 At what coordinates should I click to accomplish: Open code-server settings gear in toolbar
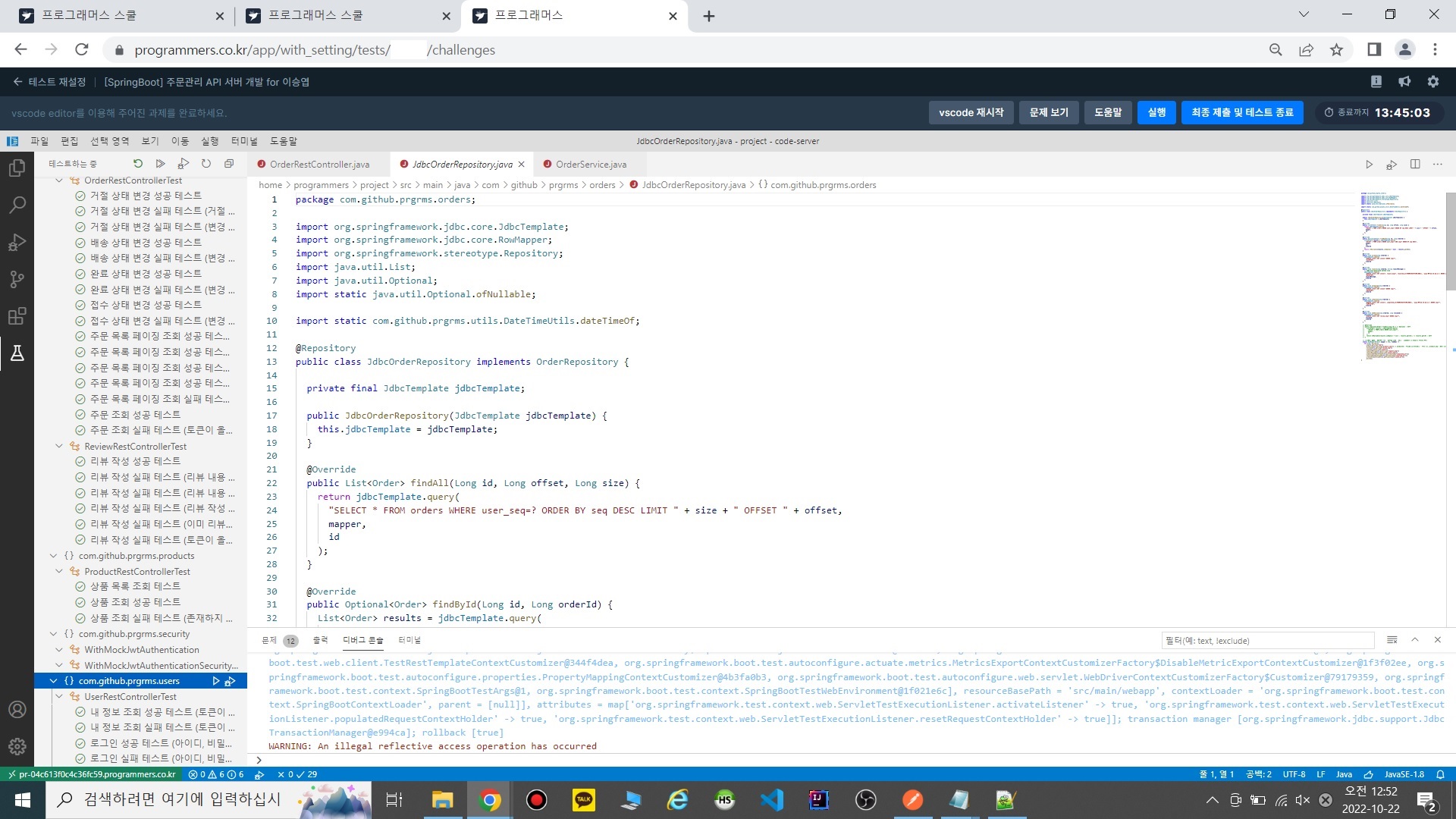[x=1432, y=82]
